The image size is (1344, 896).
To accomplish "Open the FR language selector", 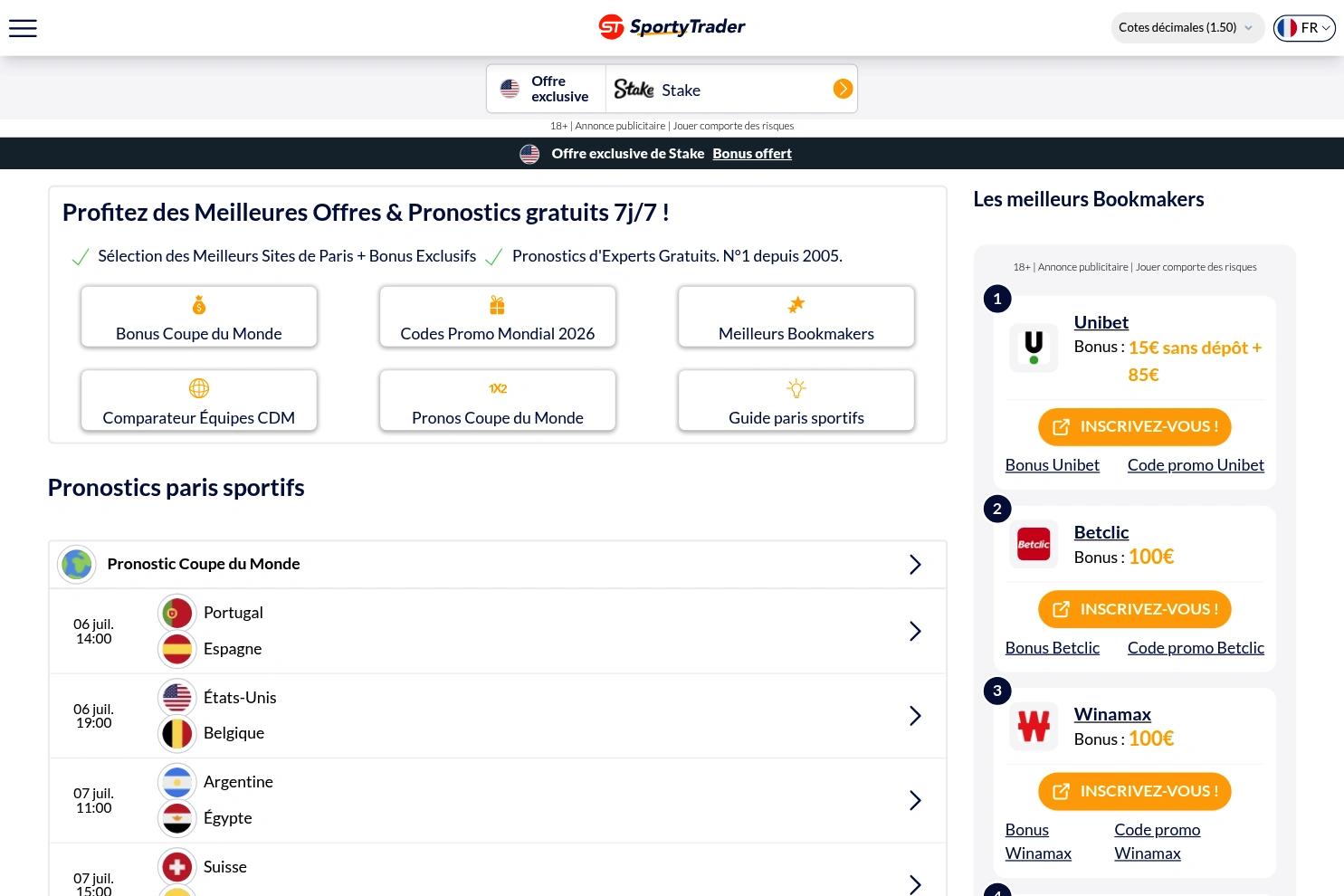I will tap(1304, 28).
